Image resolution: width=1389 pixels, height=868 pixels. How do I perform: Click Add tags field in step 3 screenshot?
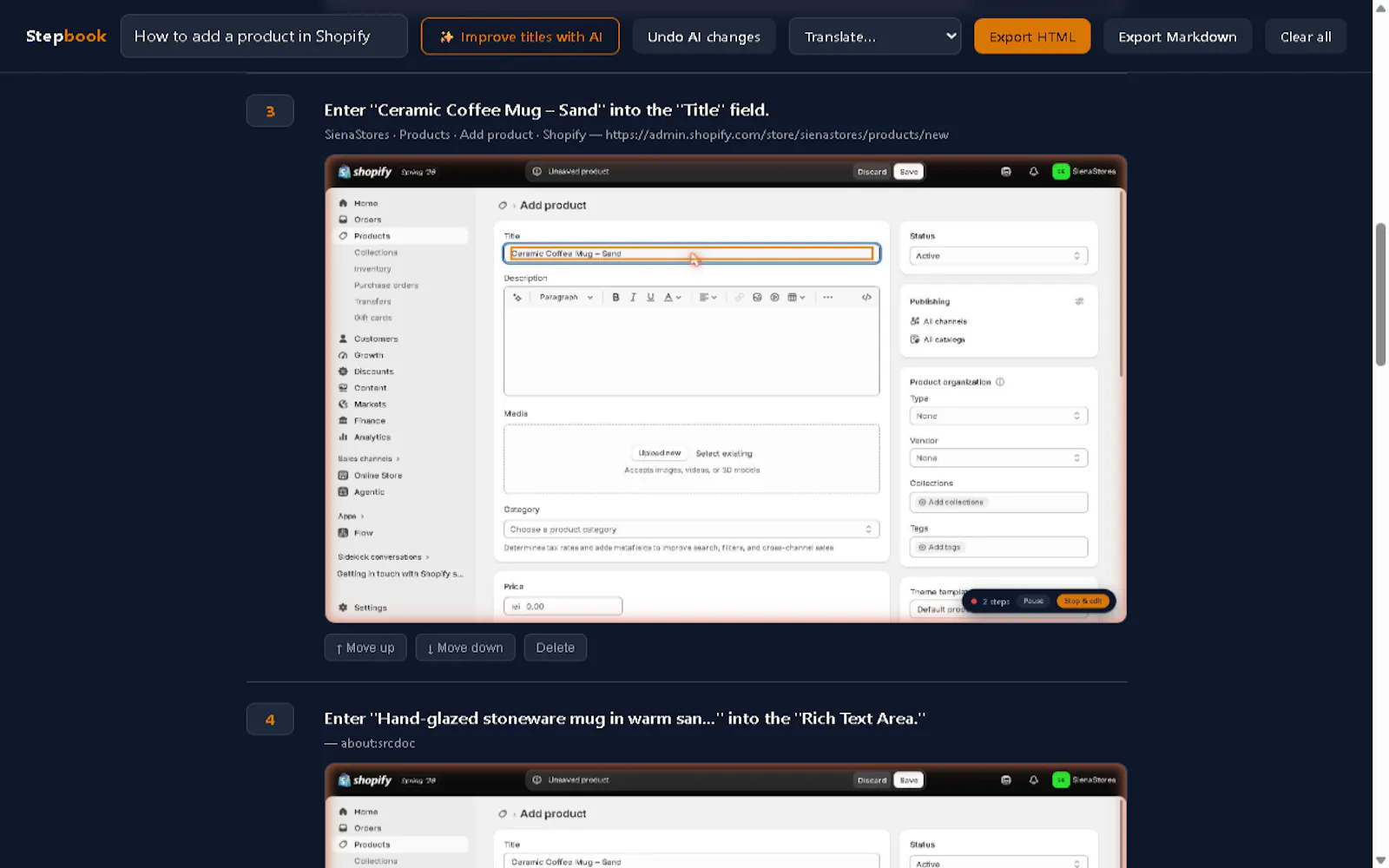[998, 547]
